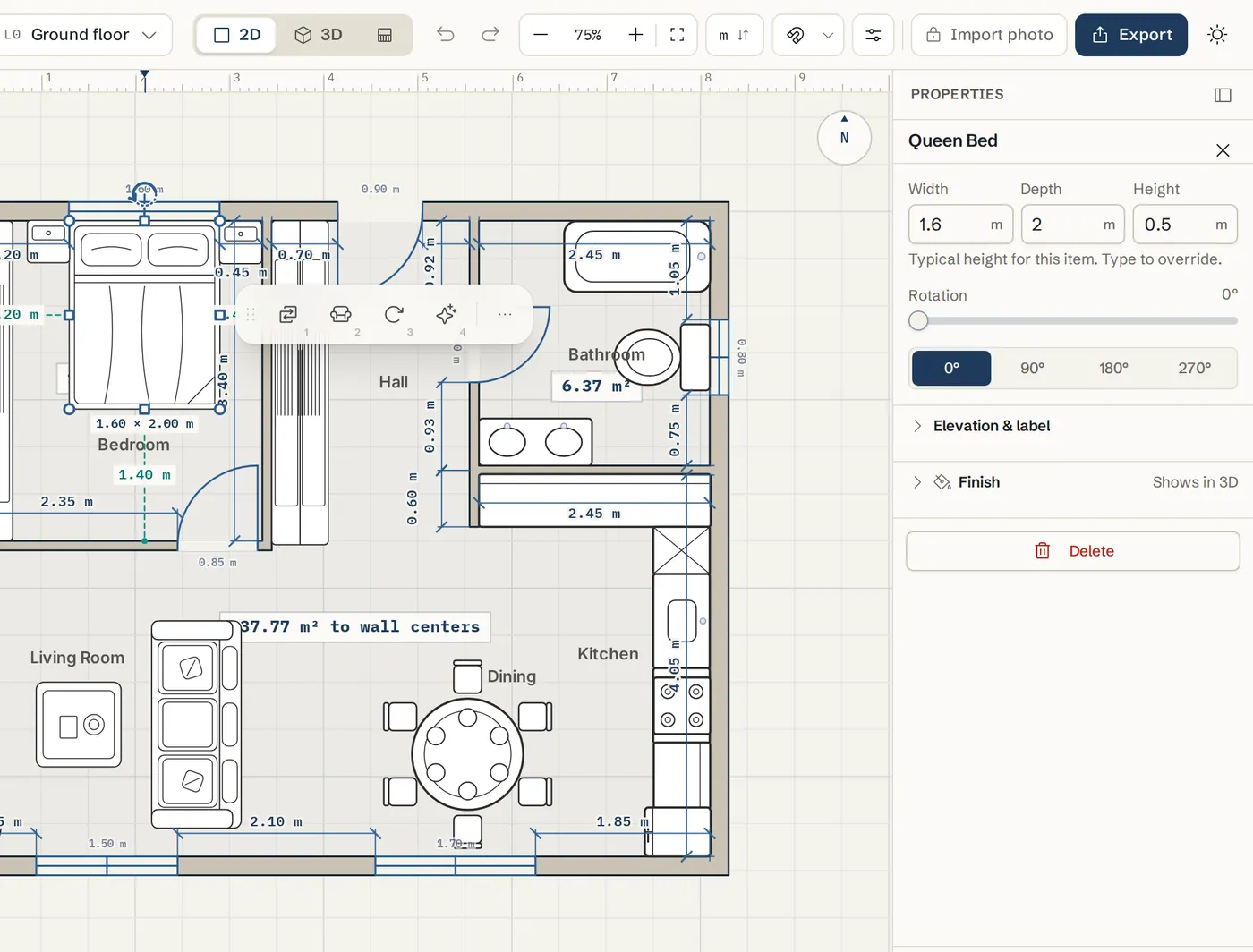Click the Kitchen room label
The height and width of the screenshot is (952, 1253).
coord(608,654)
